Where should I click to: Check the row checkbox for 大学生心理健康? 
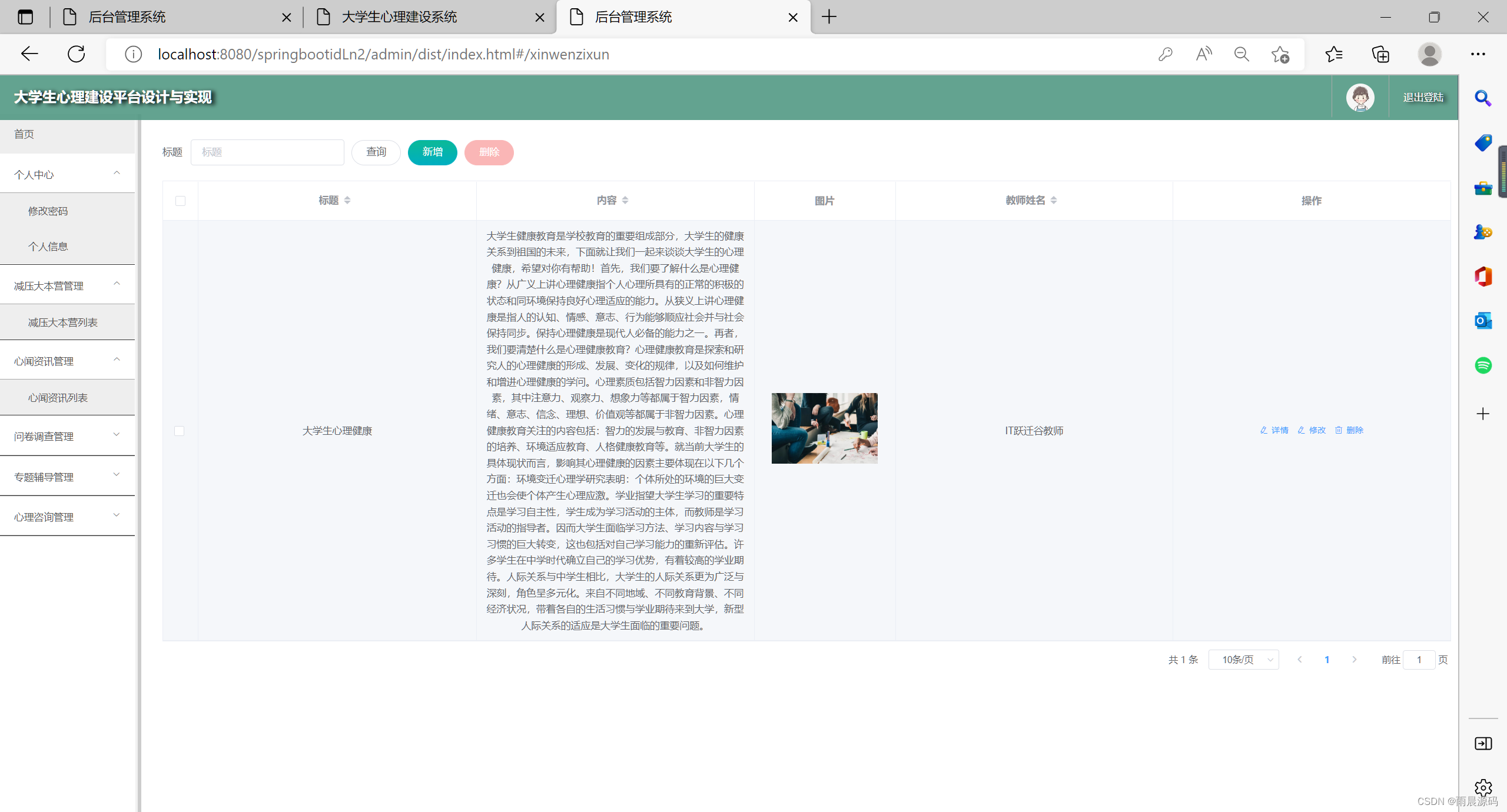[x=180, y=431]
